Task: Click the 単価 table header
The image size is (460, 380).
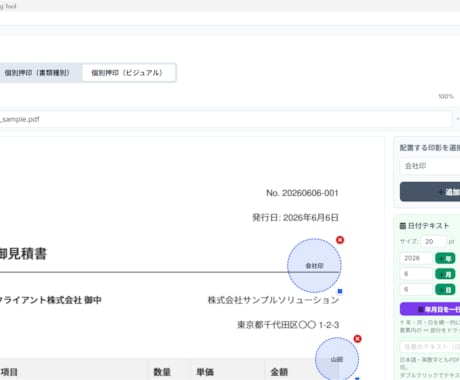Action: [205, 372]
